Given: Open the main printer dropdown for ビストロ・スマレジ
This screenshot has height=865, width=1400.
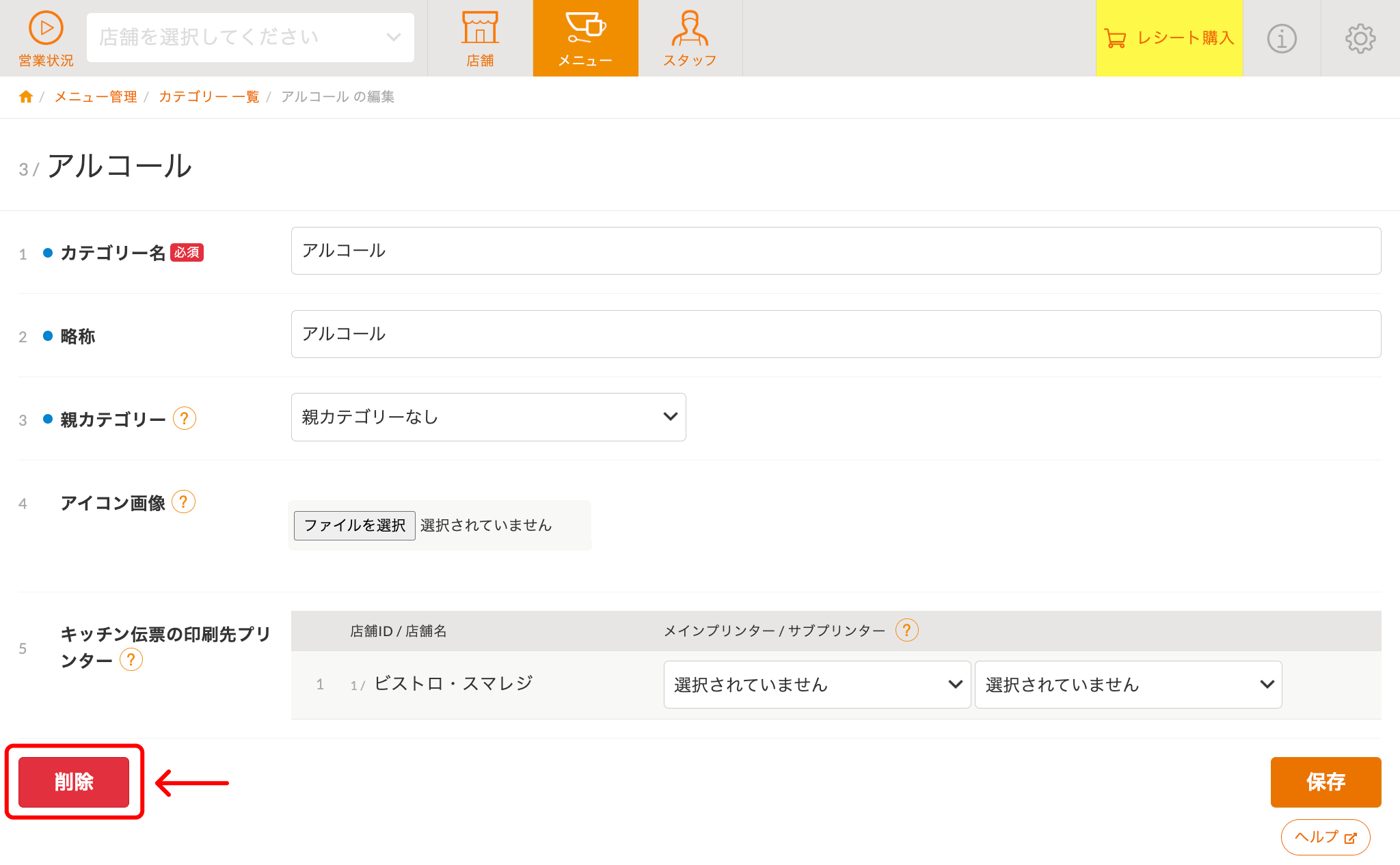Looking at the screenshot, I should pos(817,685).
